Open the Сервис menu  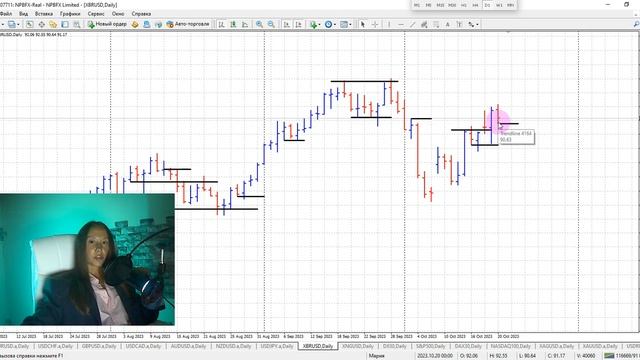(x=96, y=14)
